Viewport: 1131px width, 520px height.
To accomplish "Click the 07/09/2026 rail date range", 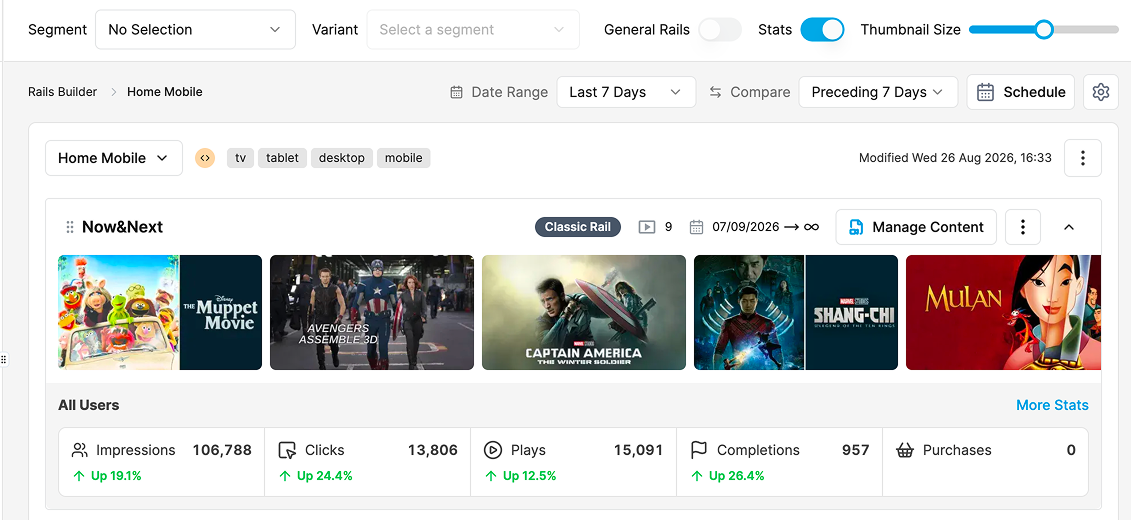I will coord(765,227).
